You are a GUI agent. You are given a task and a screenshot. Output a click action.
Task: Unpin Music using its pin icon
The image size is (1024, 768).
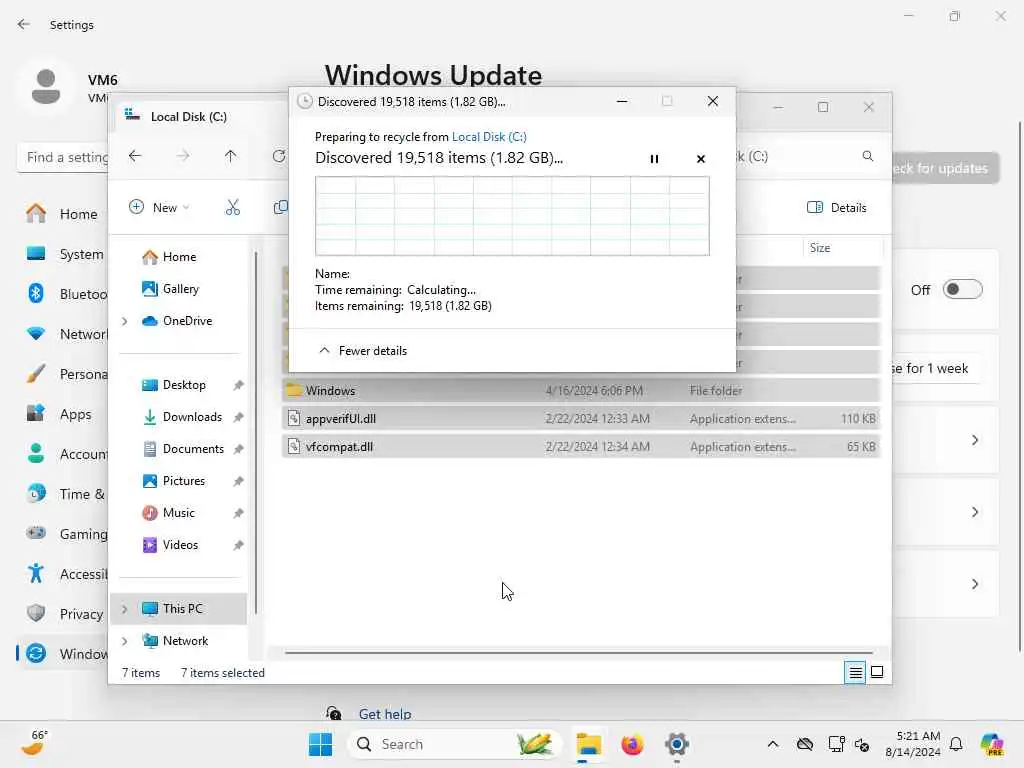point(238,513)
